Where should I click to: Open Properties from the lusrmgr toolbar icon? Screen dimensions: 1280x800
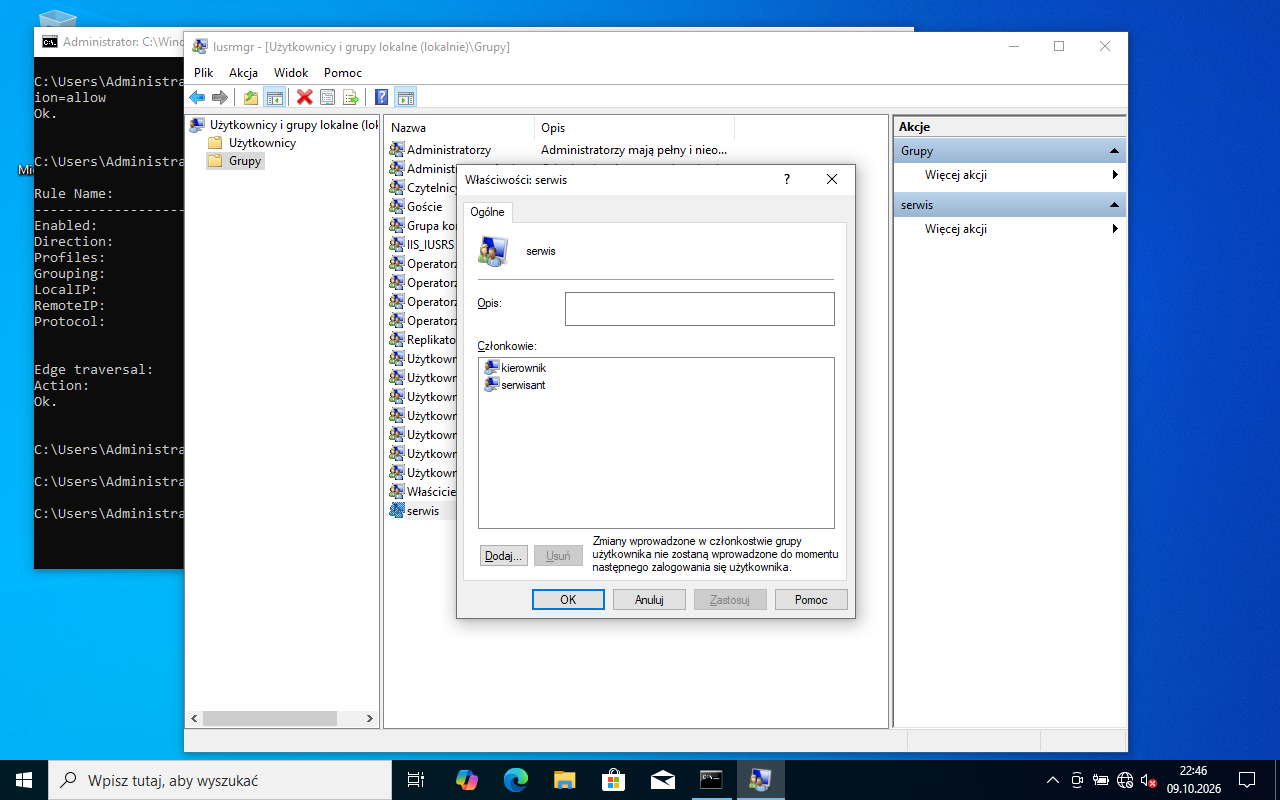(327, 97)
